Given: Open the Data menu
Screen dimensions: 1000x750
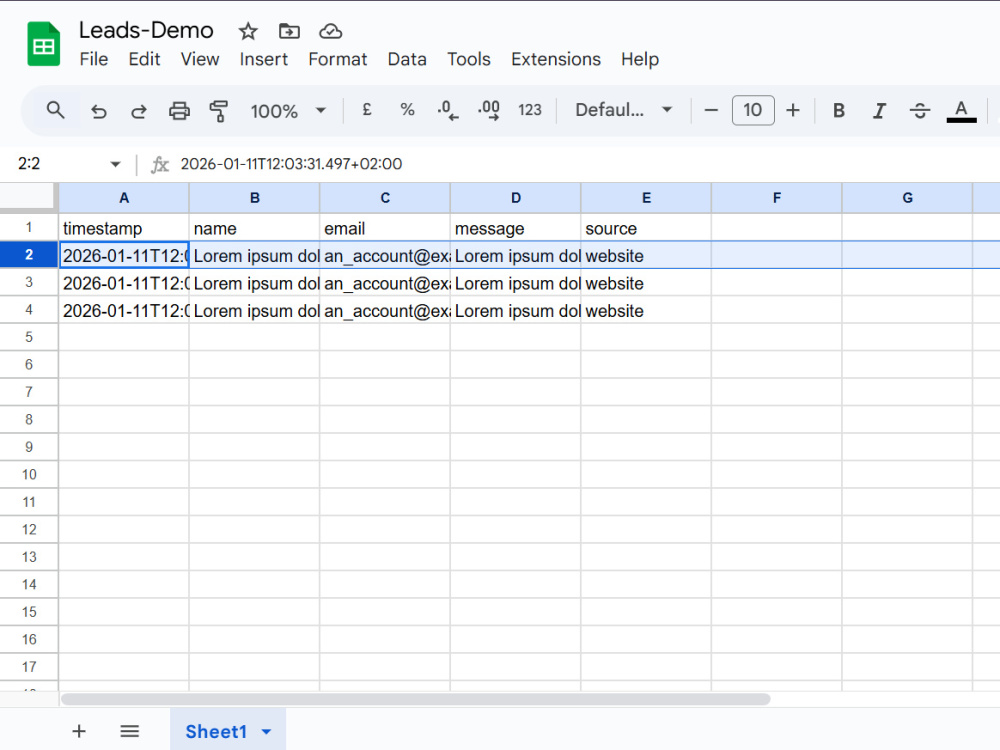Looking at the screenshot, I should pos(407,59).
